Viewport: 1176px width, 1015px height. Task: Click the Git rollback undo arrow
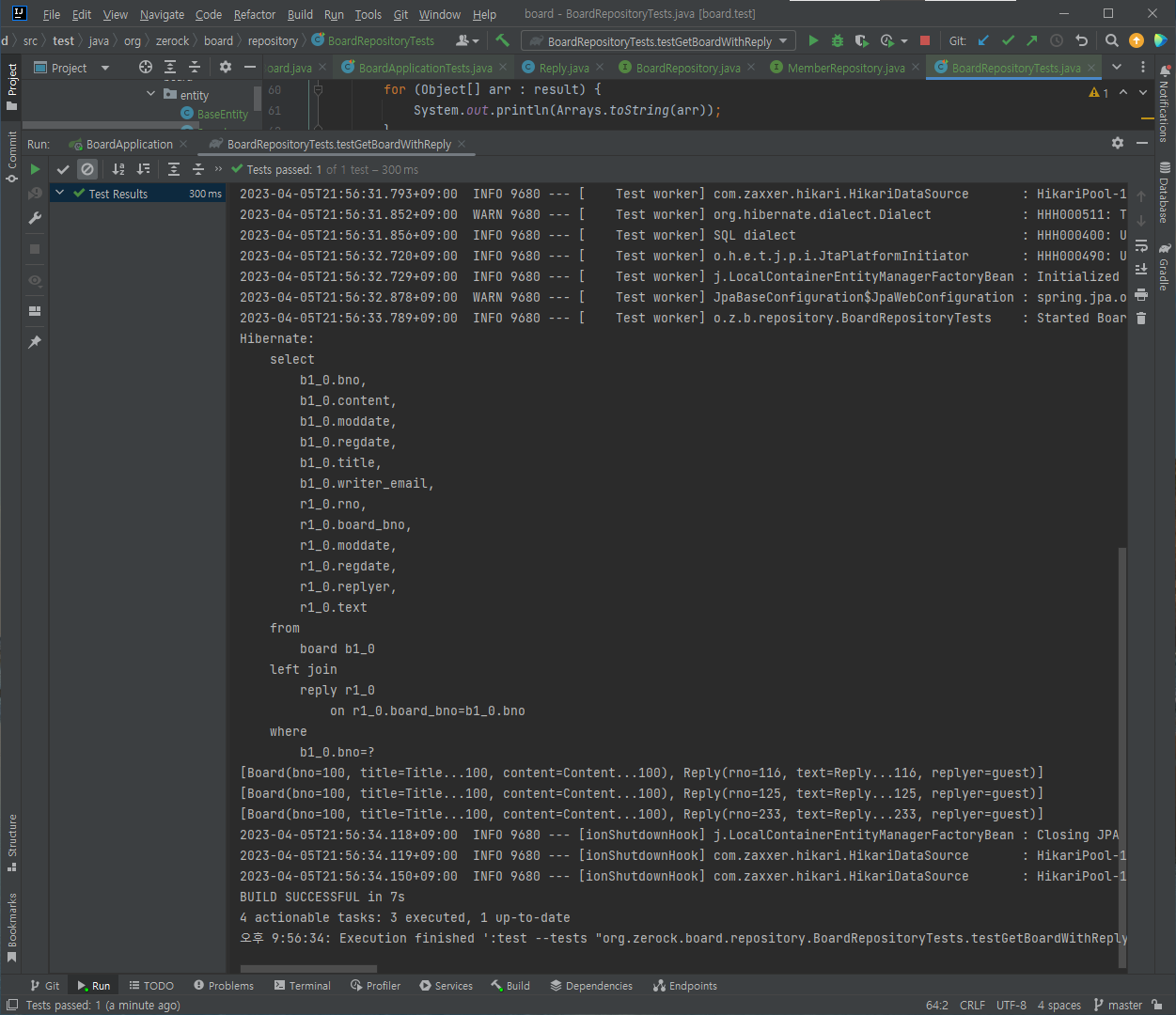[1081, 40]
